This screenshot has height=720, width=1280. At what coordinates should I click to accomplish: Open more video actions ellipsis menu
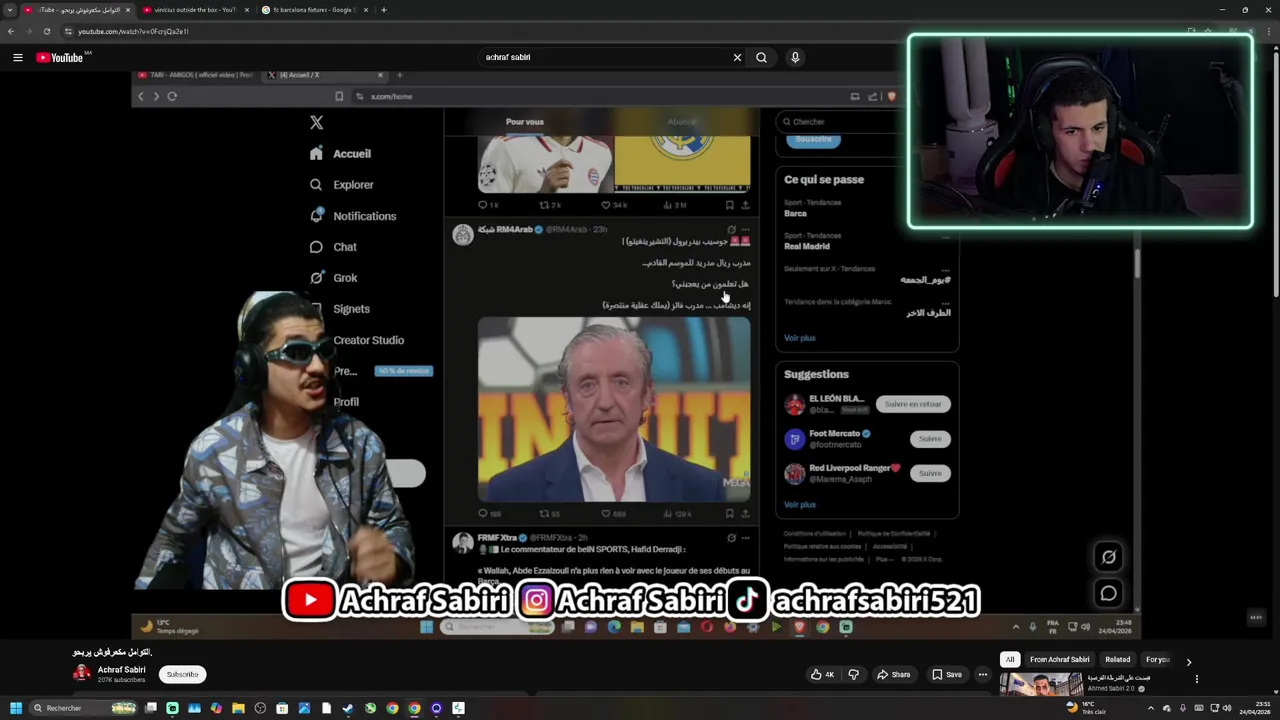(x=982, y=675)
